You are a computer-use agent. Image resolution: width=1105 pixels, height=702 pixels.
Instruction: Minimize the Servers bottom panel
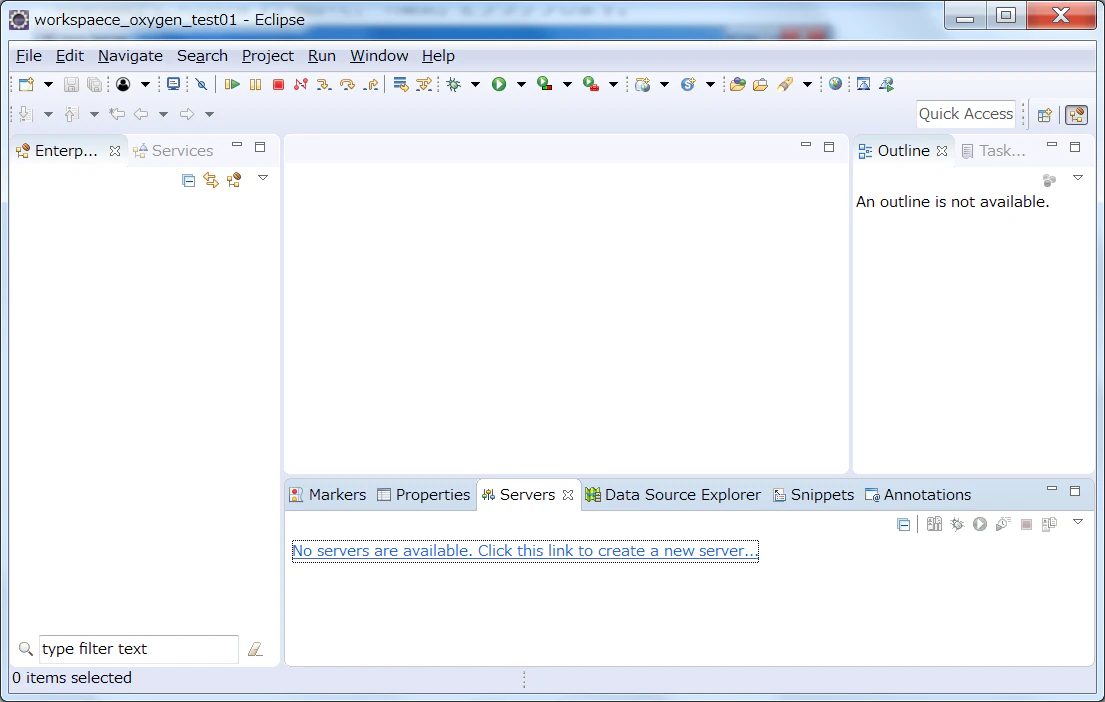pyautogui.click(x=1051, y=489)
